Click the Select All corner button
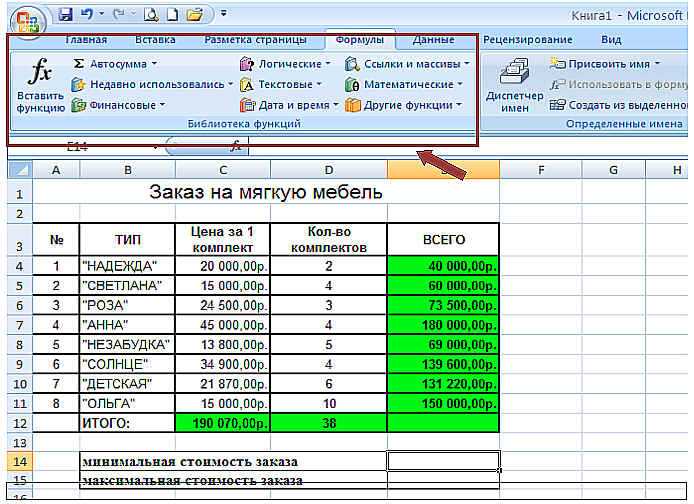The height and width of the screenshot is (504, 694). pos(20,170)
